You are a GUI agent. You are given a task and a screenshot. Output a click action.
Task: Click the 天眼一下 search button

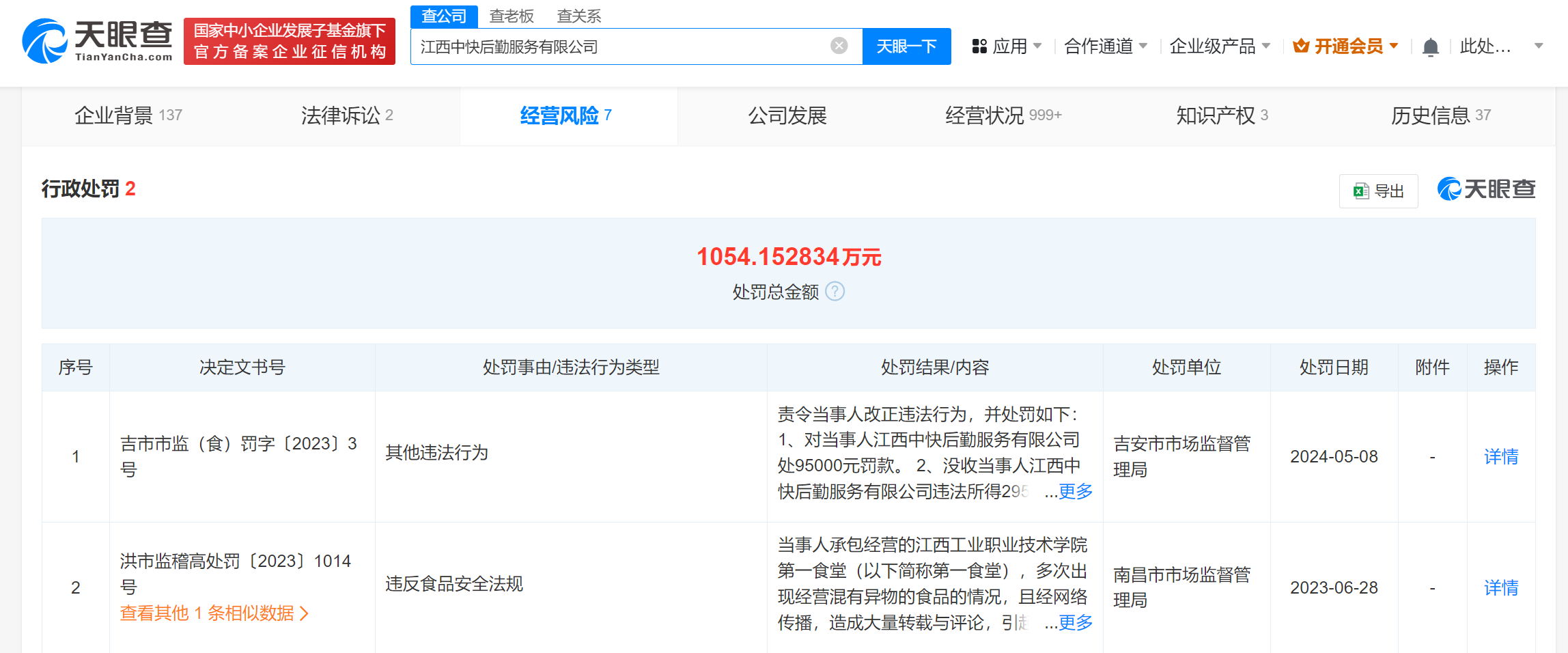tap(906, 46)
